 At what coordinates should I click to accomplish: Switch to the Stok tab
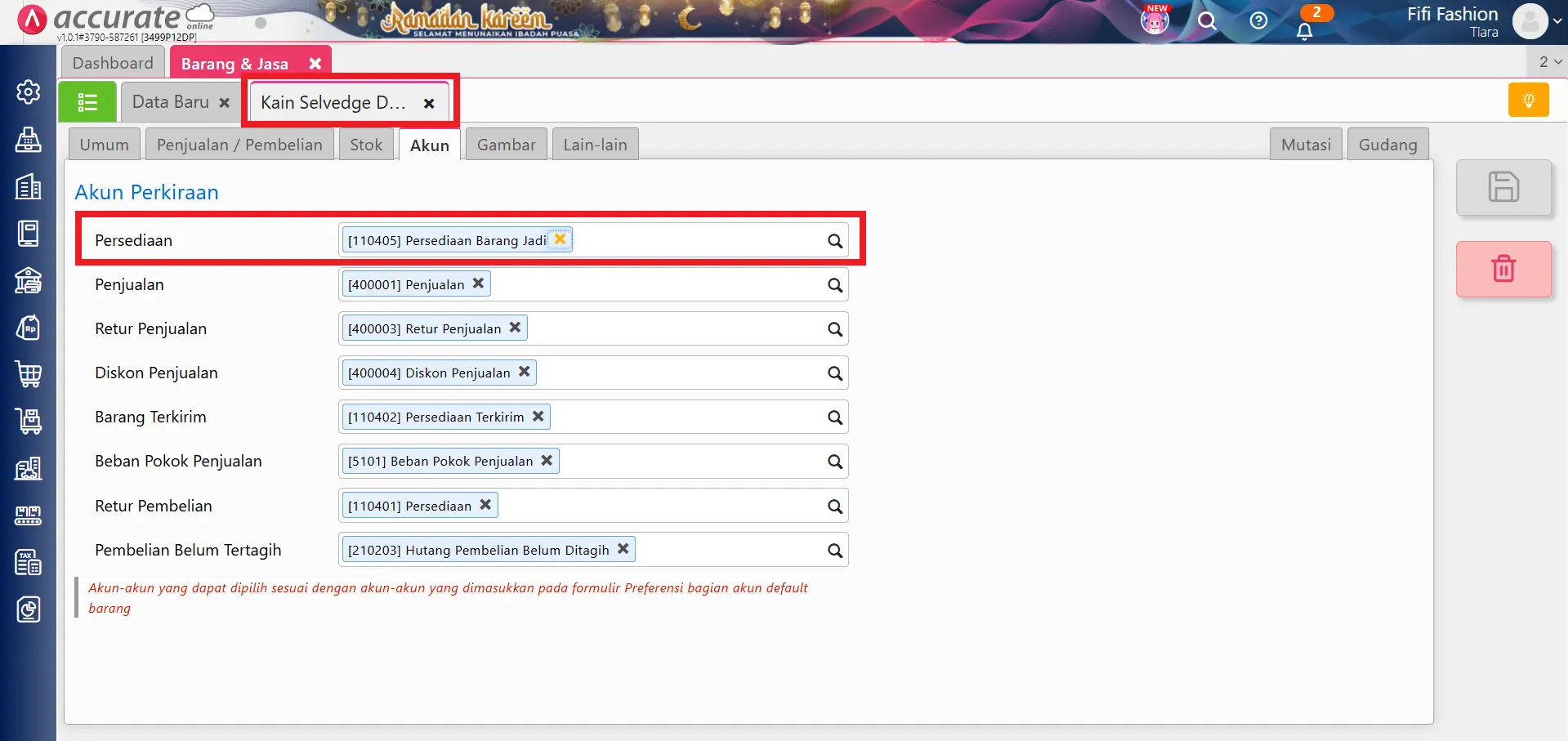[366, 145]
